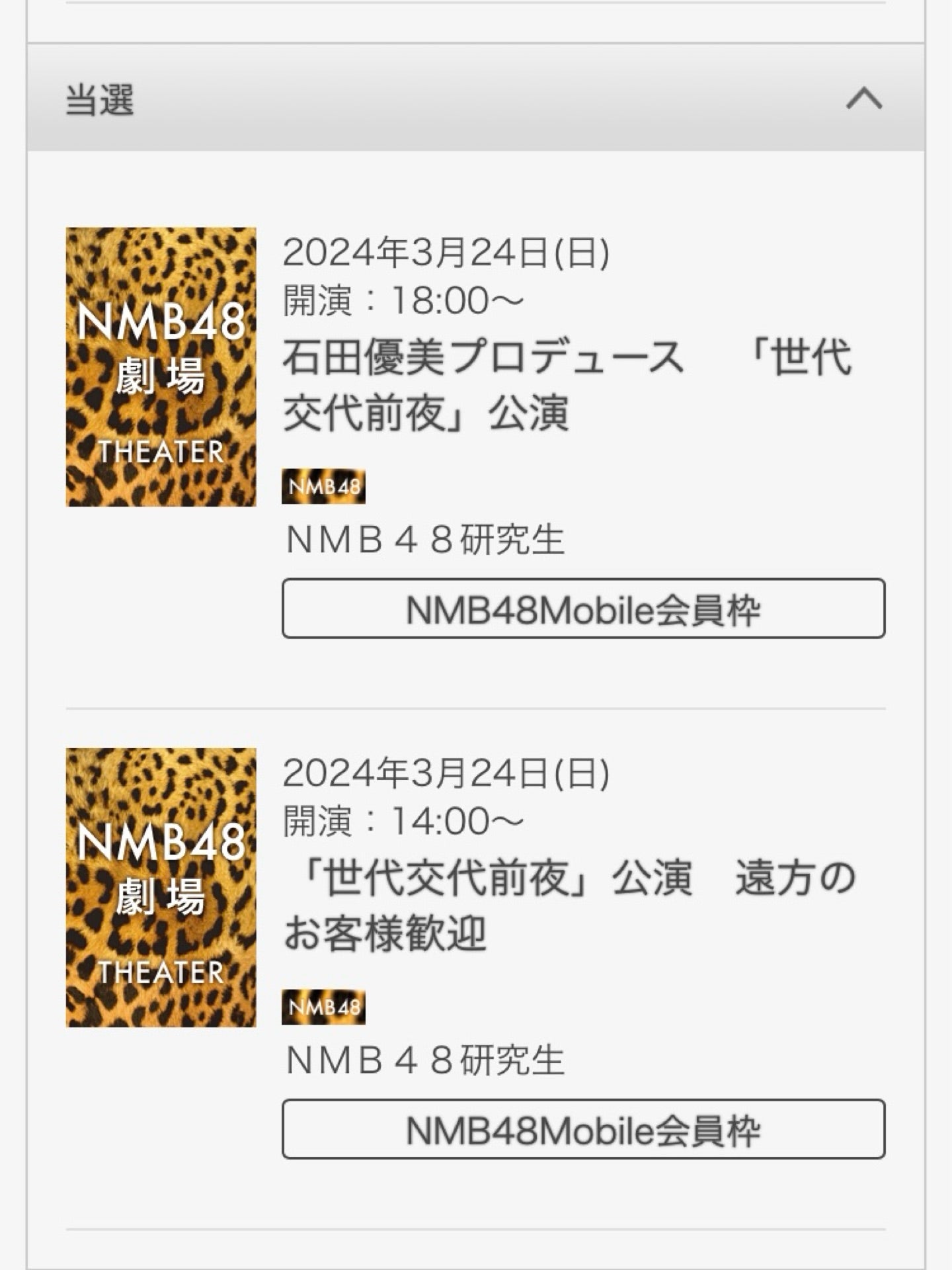Tap NMB48研究生 label in the 18:00 entry
Image resolution: width=952 pixels, height=1270 pixels.
[425, 540]
